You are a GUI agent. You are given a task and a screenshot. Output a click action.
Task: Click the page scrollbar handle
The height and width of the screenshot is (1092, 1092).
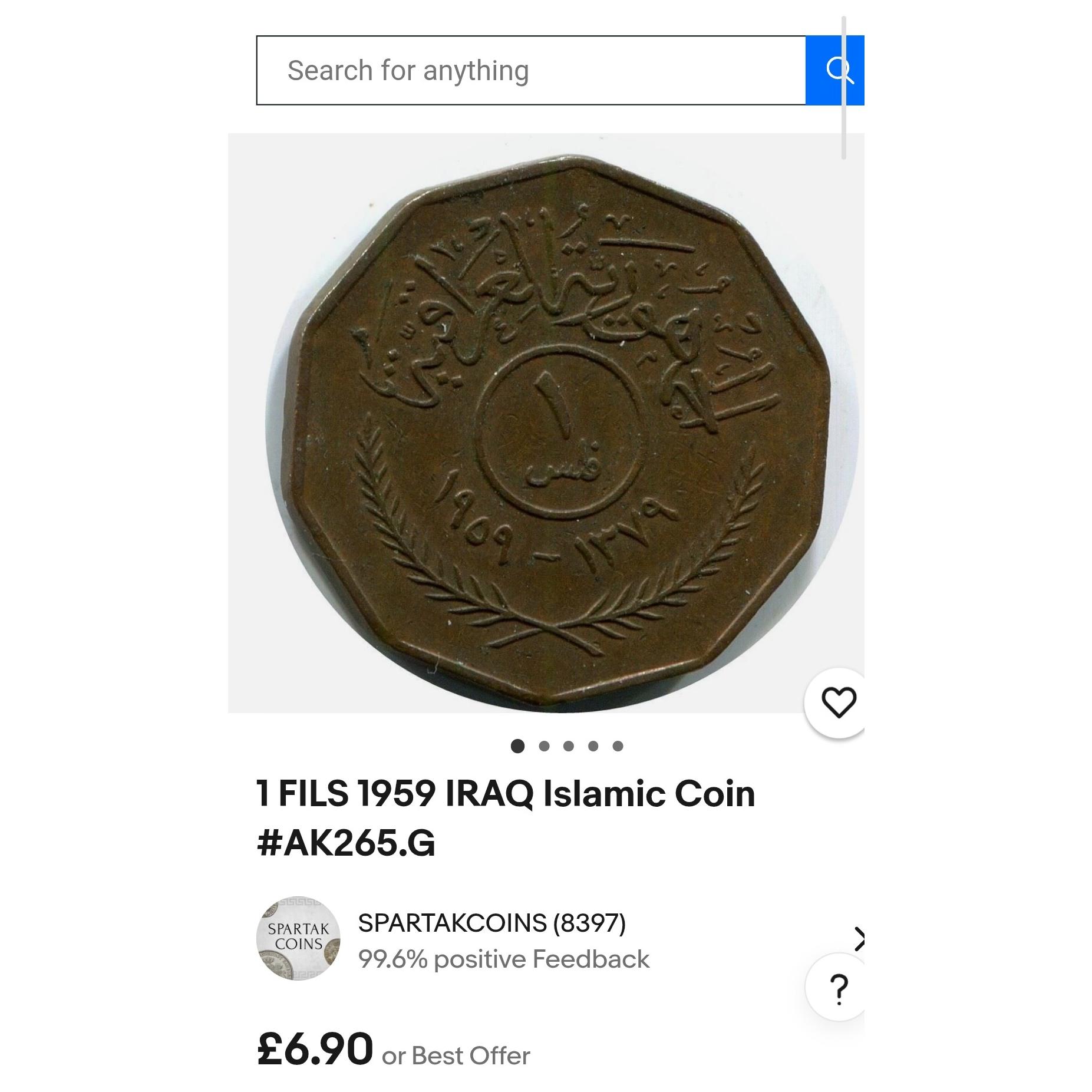844,88
